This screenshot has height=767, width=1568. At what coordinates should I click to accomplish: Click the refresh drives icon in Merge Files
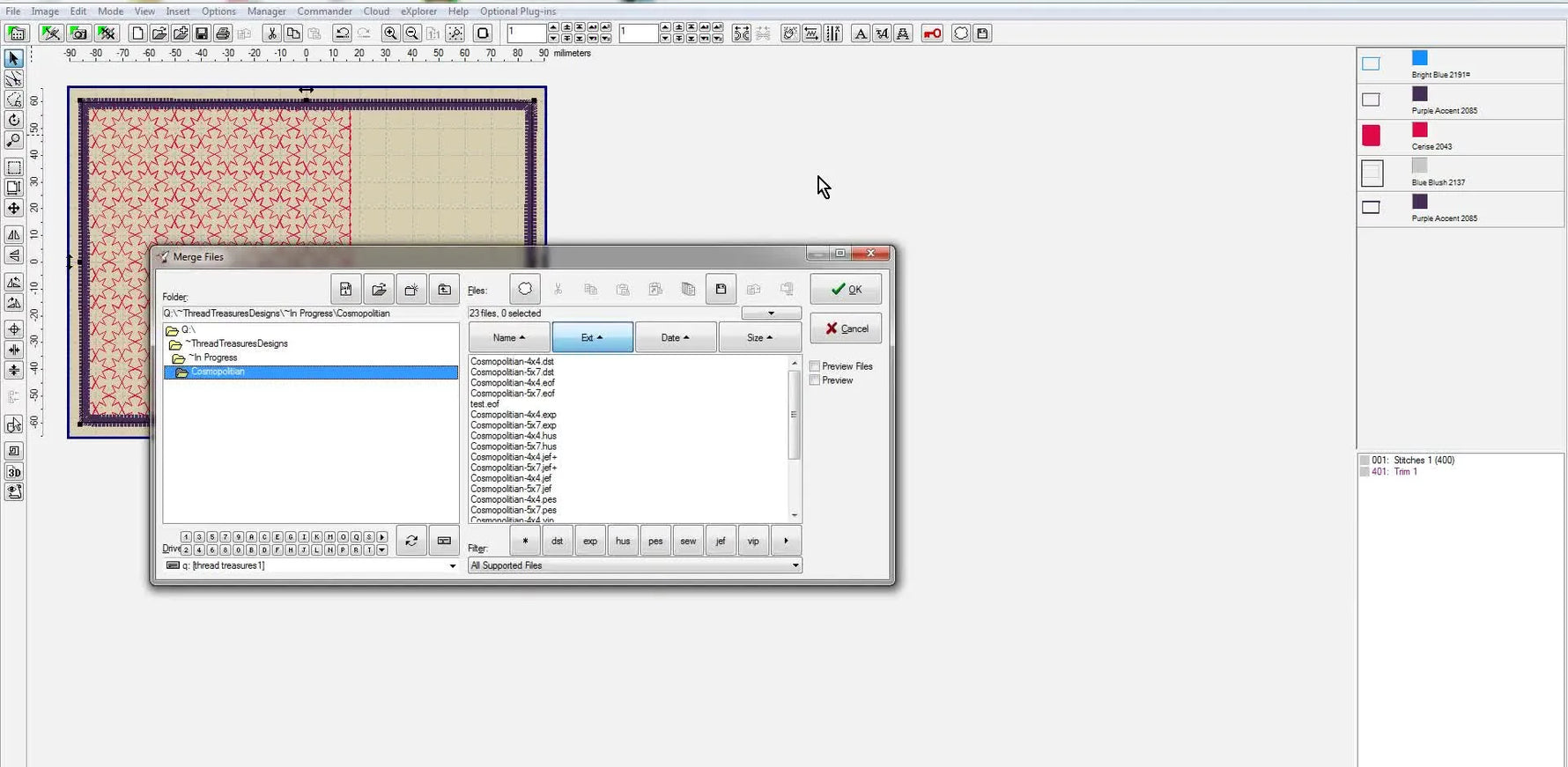[x=411, y=541]
